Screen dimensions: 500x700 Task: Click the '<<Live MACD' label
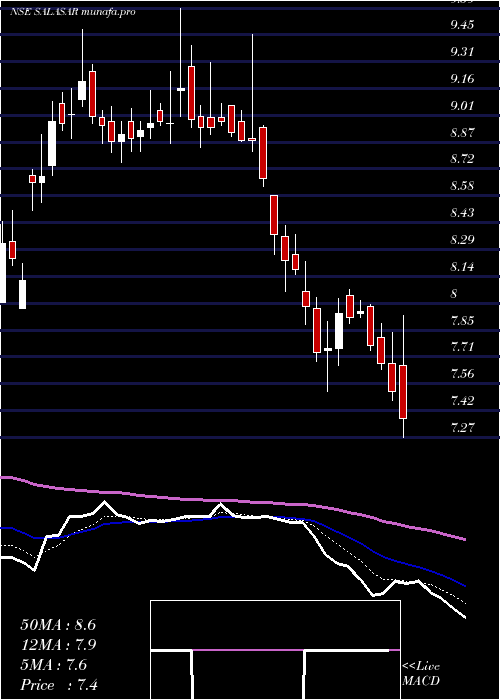pos(421,674)
